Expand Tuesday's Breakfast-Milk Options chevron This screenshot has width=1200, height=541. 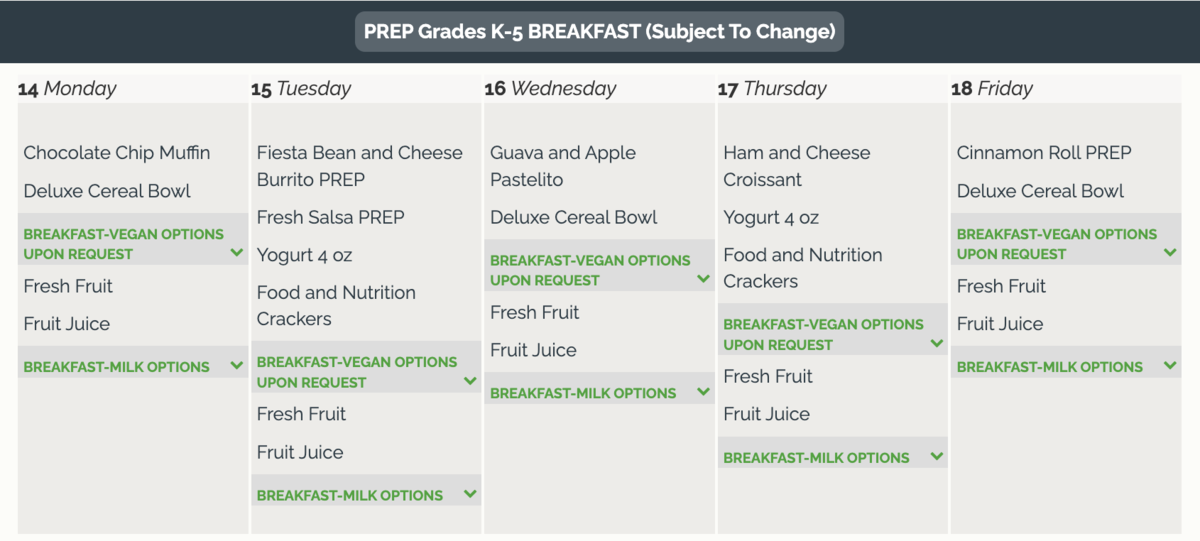470,494
